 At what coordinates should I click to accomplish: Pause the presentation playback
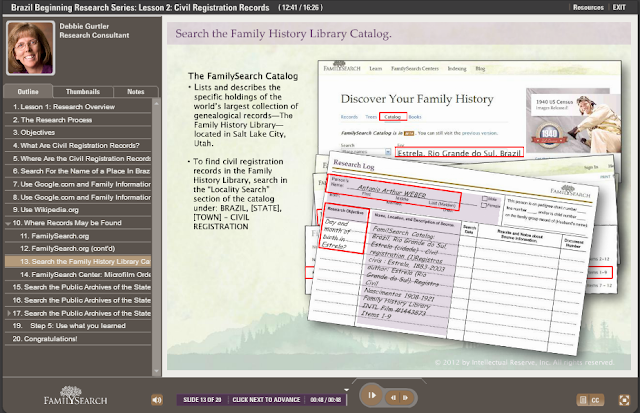click(371, 395)
